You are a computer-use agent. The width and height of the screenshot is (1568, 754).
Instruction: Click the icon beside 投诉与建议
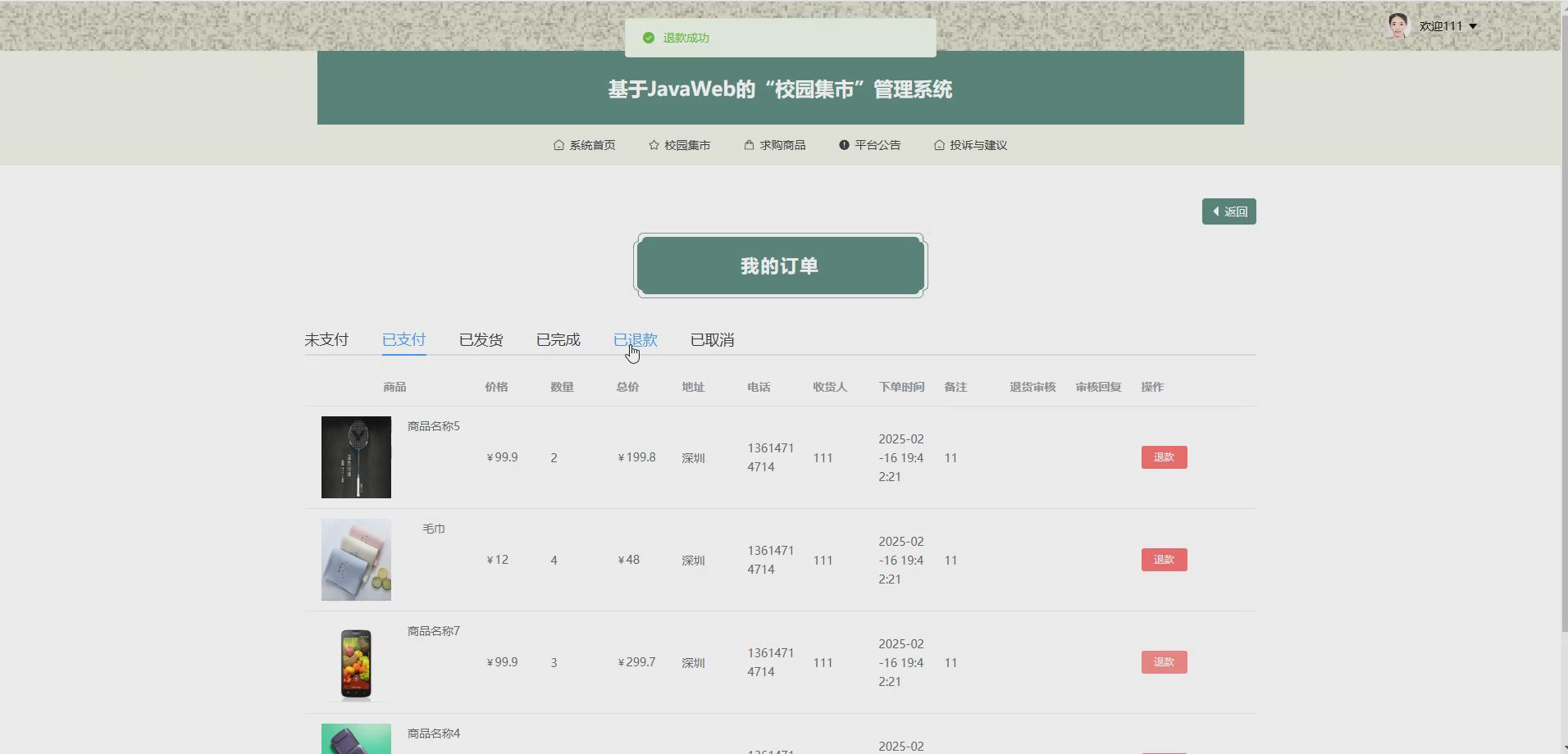tap(938, 145)
